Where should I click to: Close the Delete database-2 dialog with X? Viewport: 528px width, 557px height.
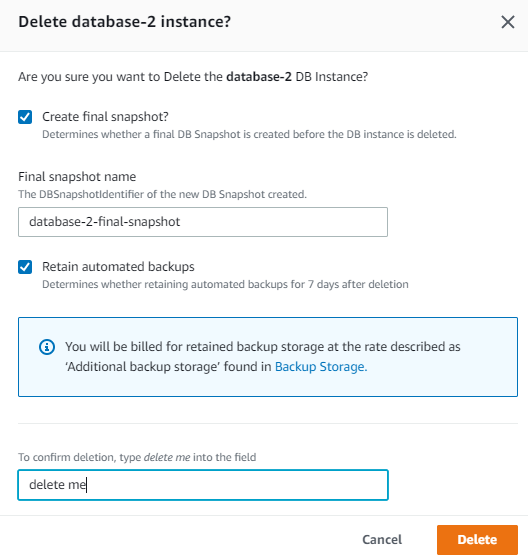coord(508,22)
